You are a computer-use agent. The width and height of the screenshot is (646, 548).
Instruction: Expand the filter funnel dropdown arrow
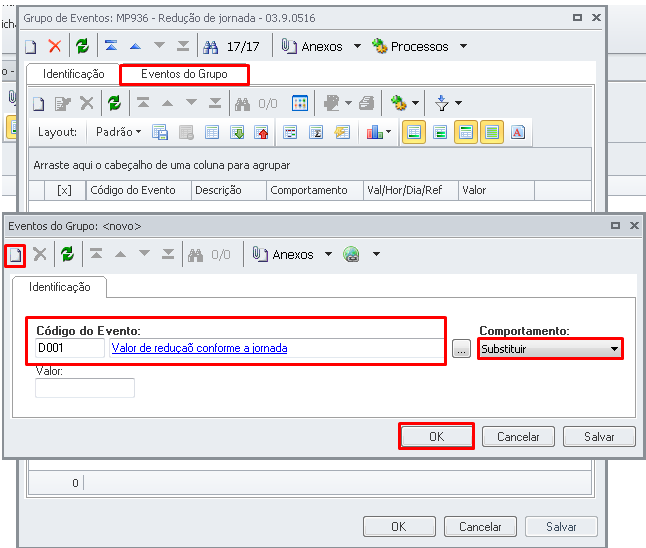click(458, 103)
